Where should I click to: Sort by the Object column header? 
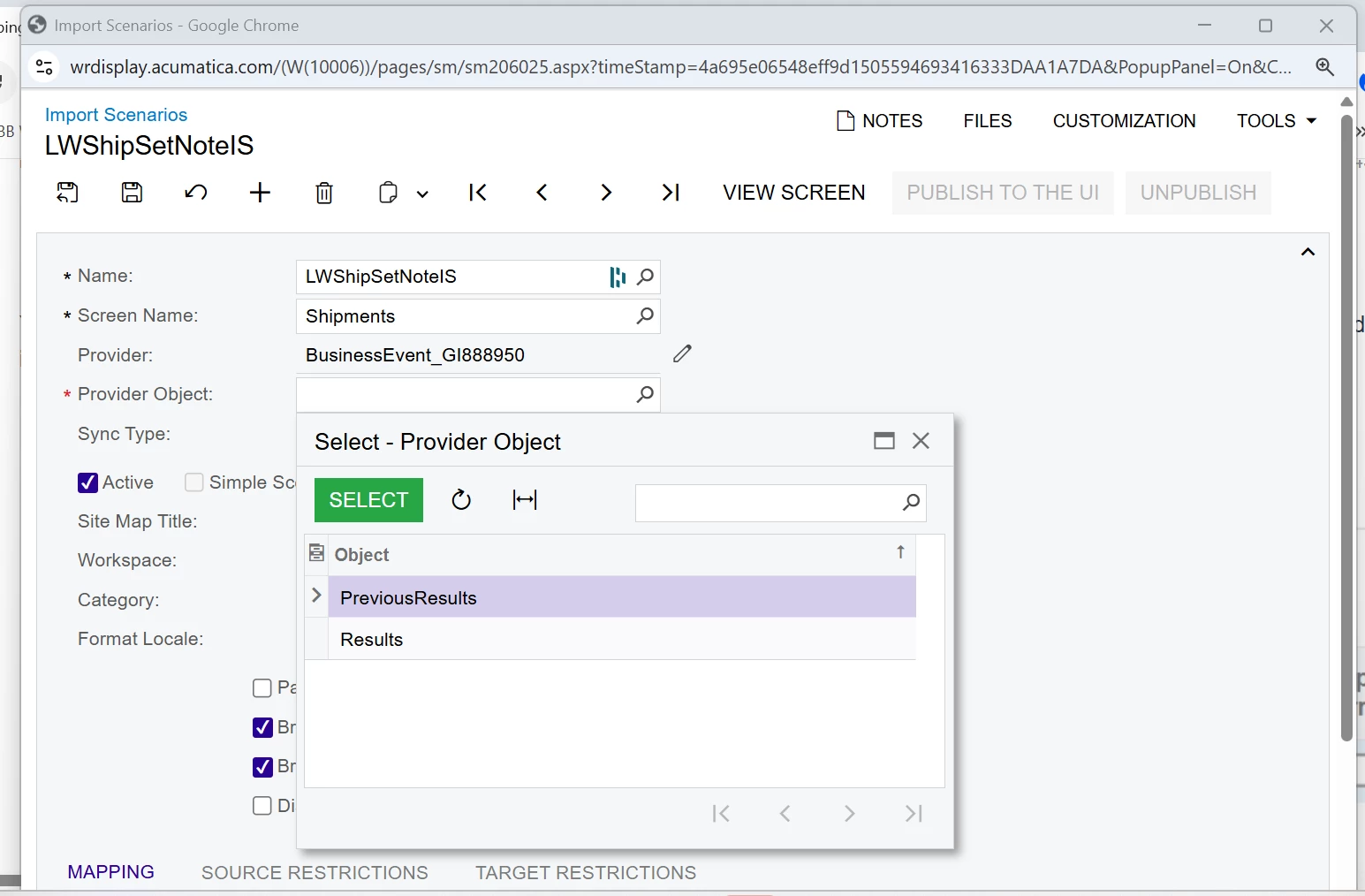click(x=622, y=555)
